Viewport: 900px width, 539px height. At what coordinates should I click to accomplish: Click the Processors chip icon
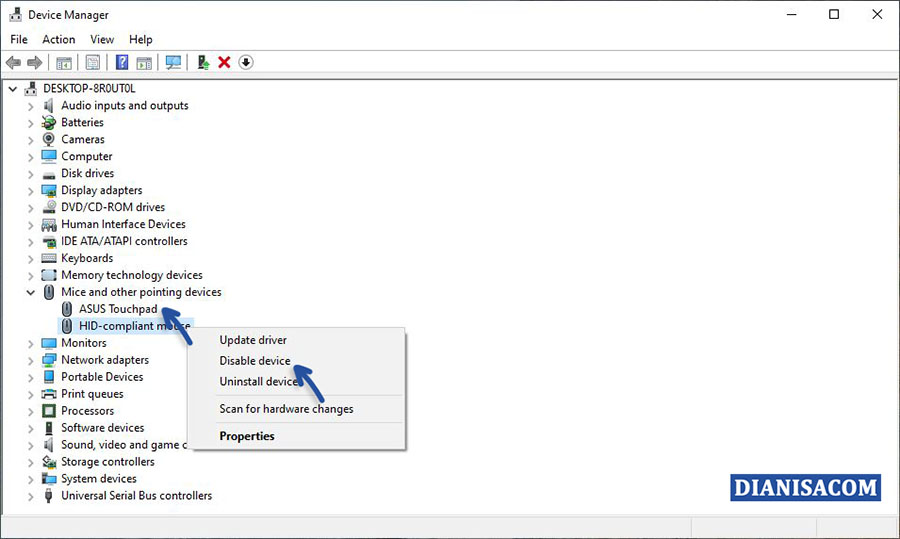coord(49,411)
